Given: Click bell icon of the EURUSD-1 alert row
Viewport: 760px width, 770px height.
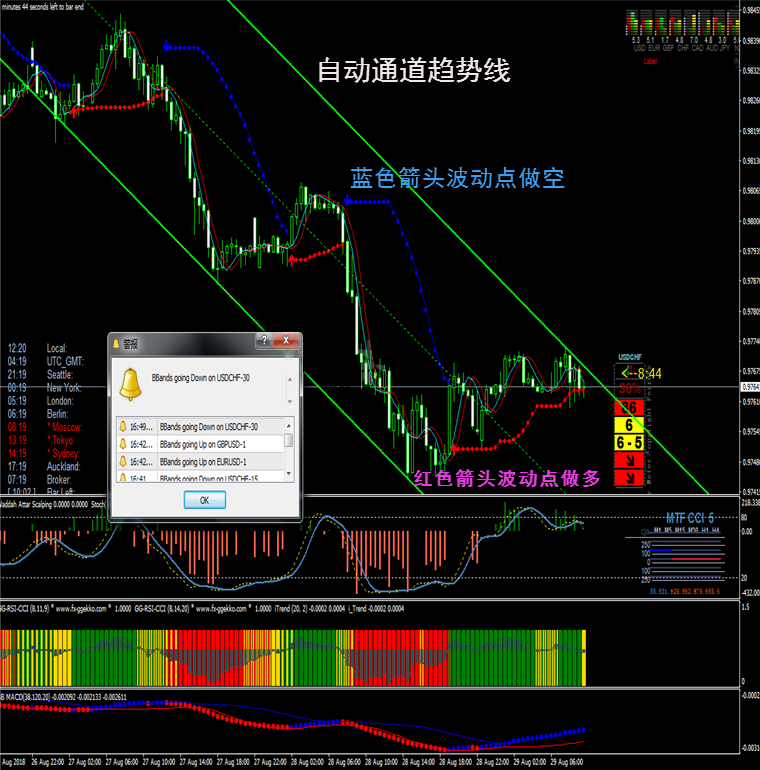Looking at the screenshot, I should coord(123,462).
